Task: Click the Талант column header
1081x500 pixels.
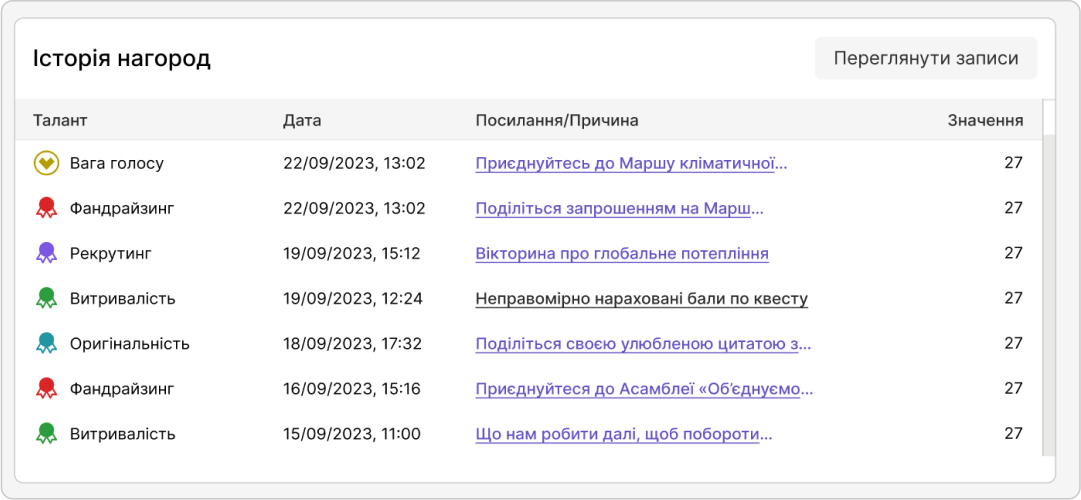Action: click(60, 120)
